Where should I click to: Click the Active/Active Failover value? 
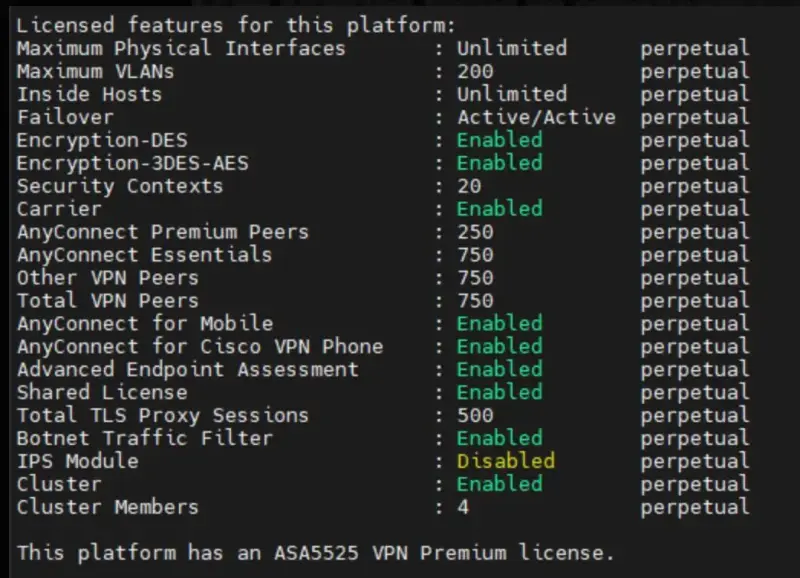[536, 117]
